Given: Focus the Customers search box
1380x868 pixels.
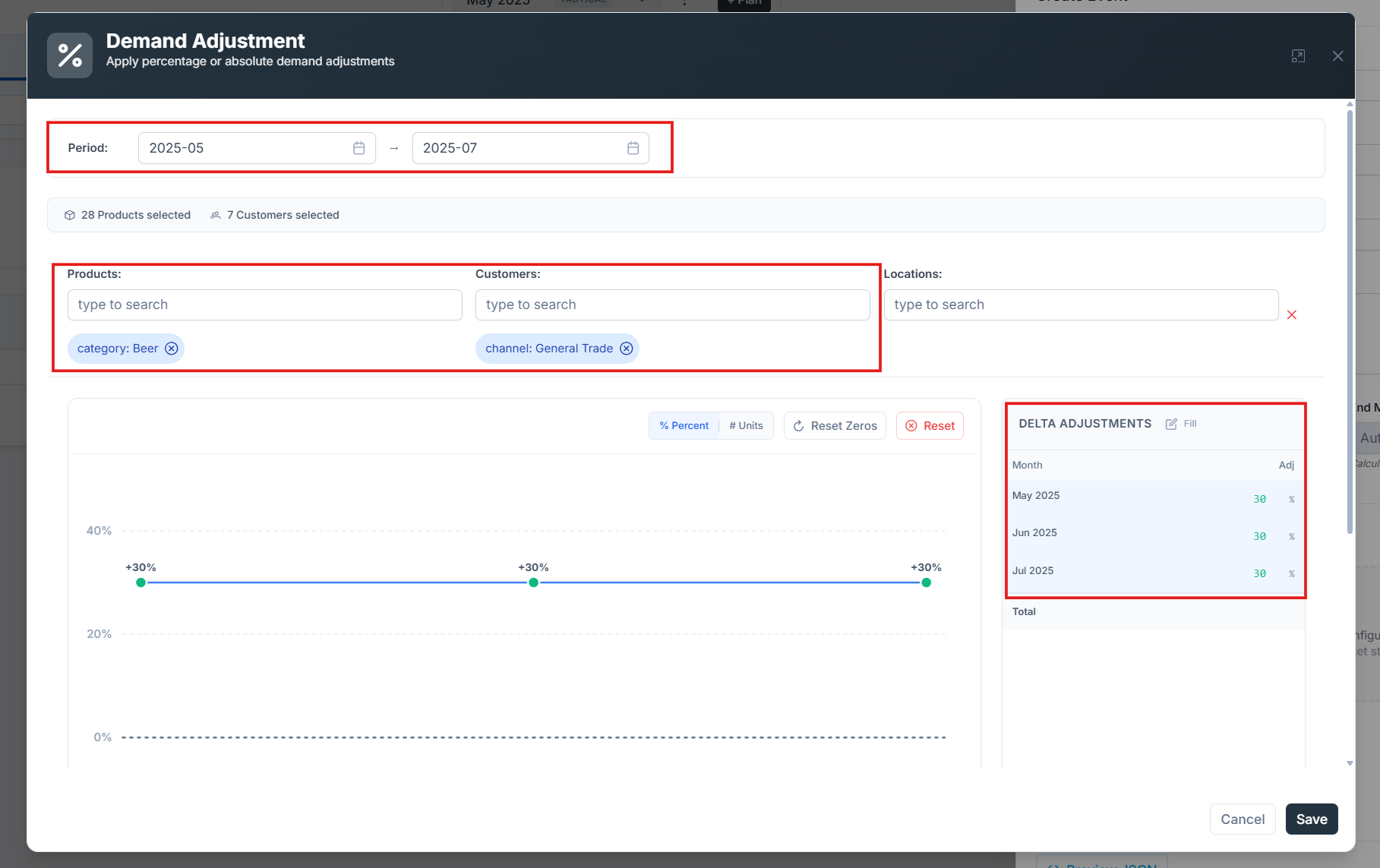Looking at the screenshot, I should click(673, 305).
